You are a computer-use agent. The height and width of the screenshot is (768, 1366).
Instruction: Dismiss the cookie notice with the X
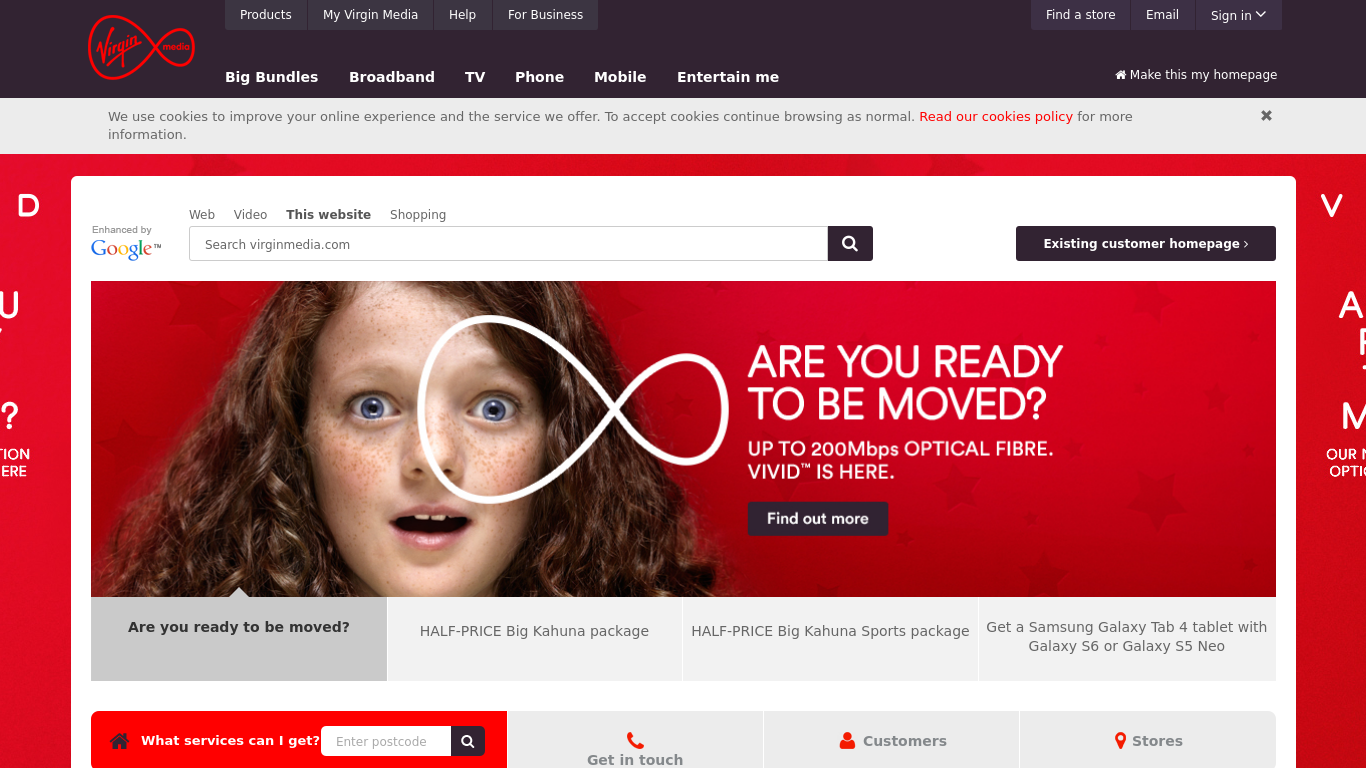click(1266, 116)
